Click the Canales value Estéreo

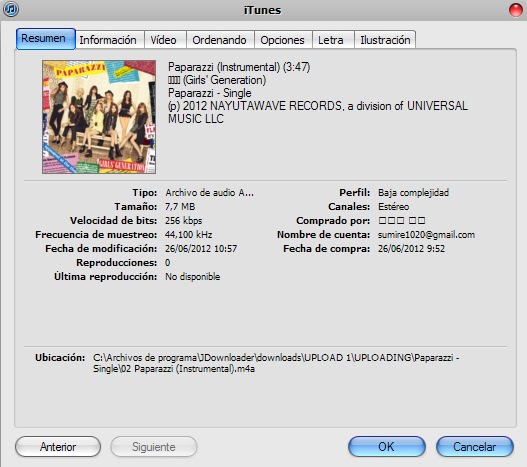[x=393, y=206]
